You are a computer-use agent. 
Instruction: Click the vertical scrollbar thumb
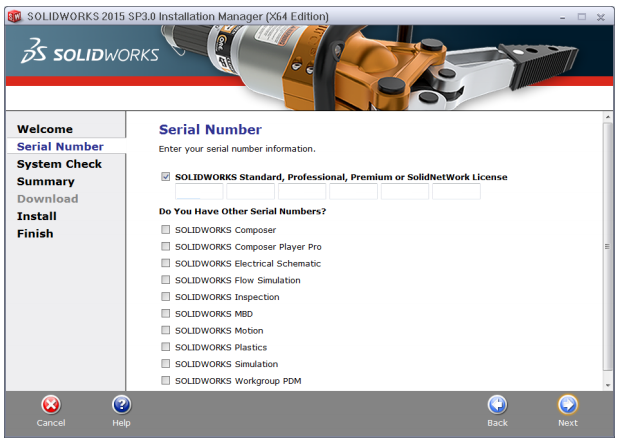click(x=608, y=247)
